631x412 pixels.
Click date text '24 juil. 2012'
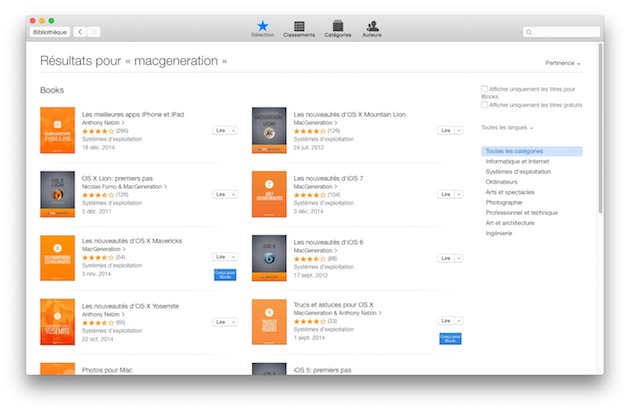309,147
